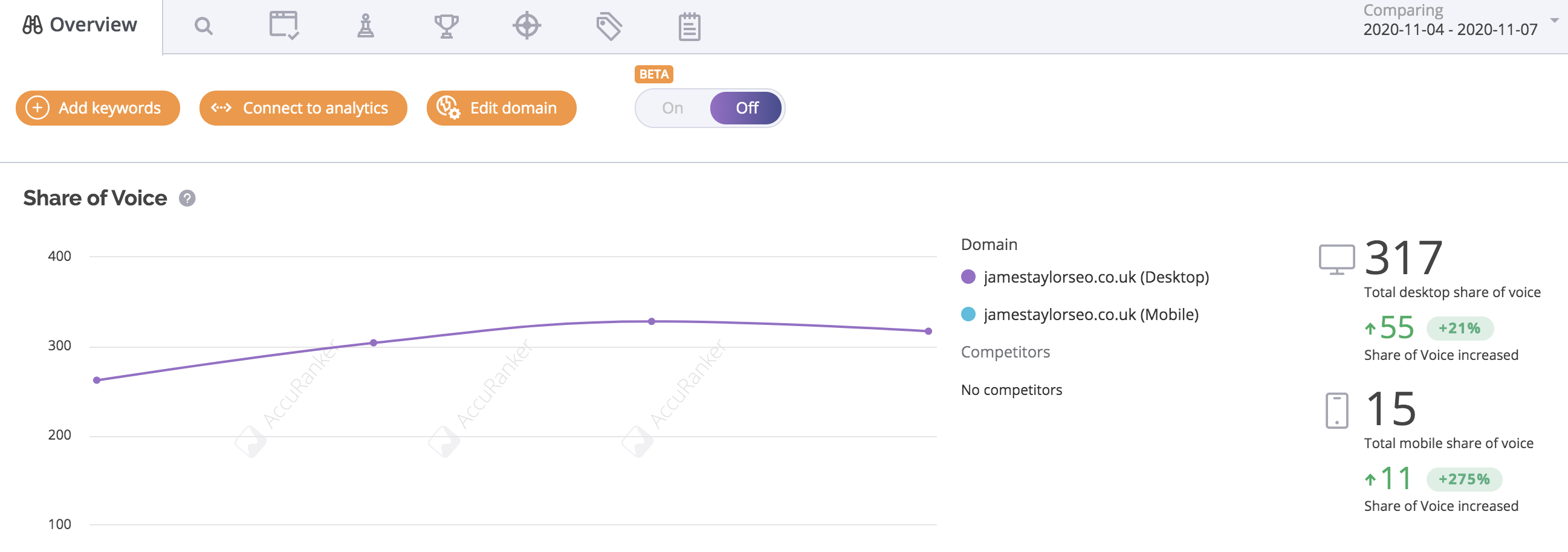1568x552 pixels.
Task: Click the BETA badge
Action: [654, 74]
